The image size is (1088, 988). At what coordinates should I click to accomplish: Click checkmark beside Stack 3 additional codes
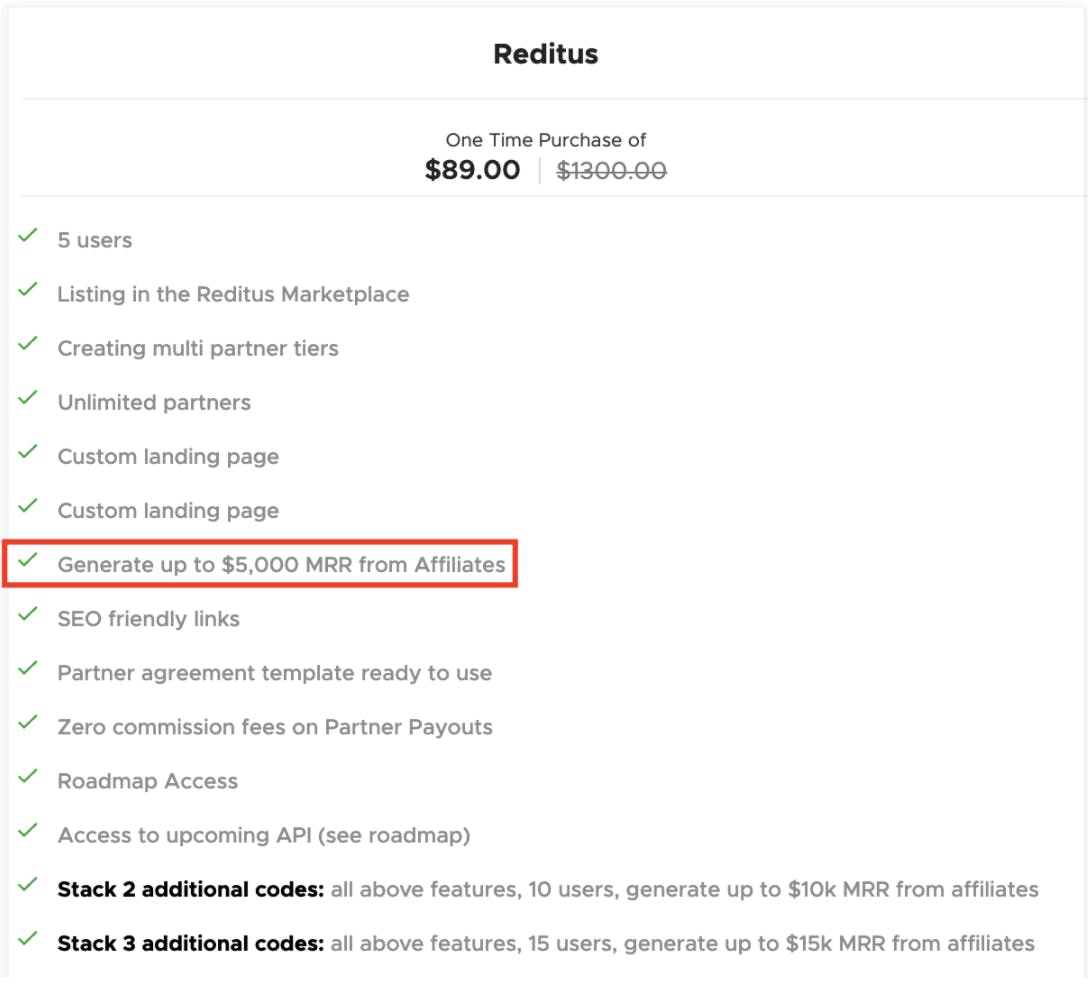[x=28, y=940]
